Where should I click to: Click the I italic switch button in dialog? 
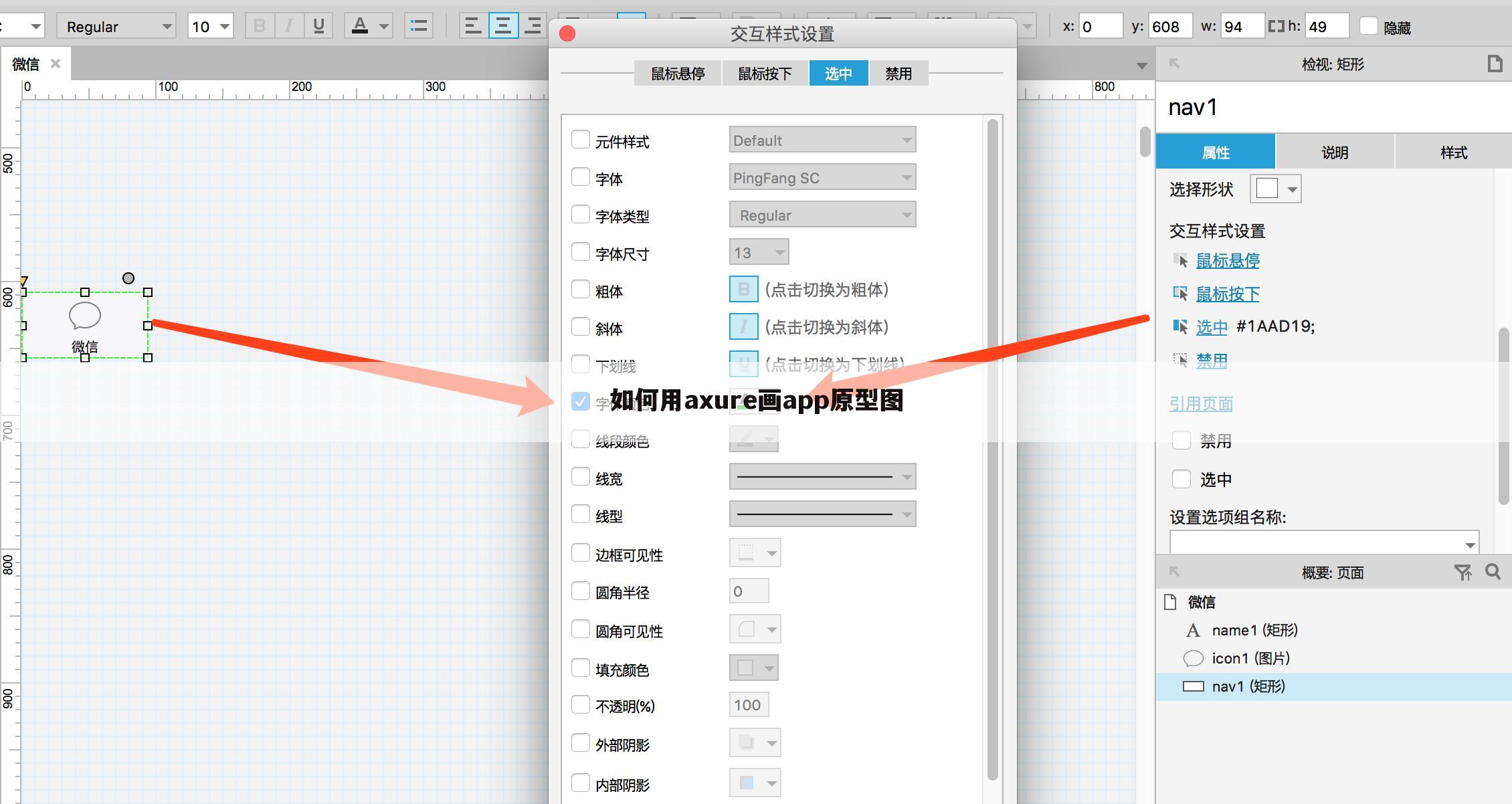(x=743, y=327)
